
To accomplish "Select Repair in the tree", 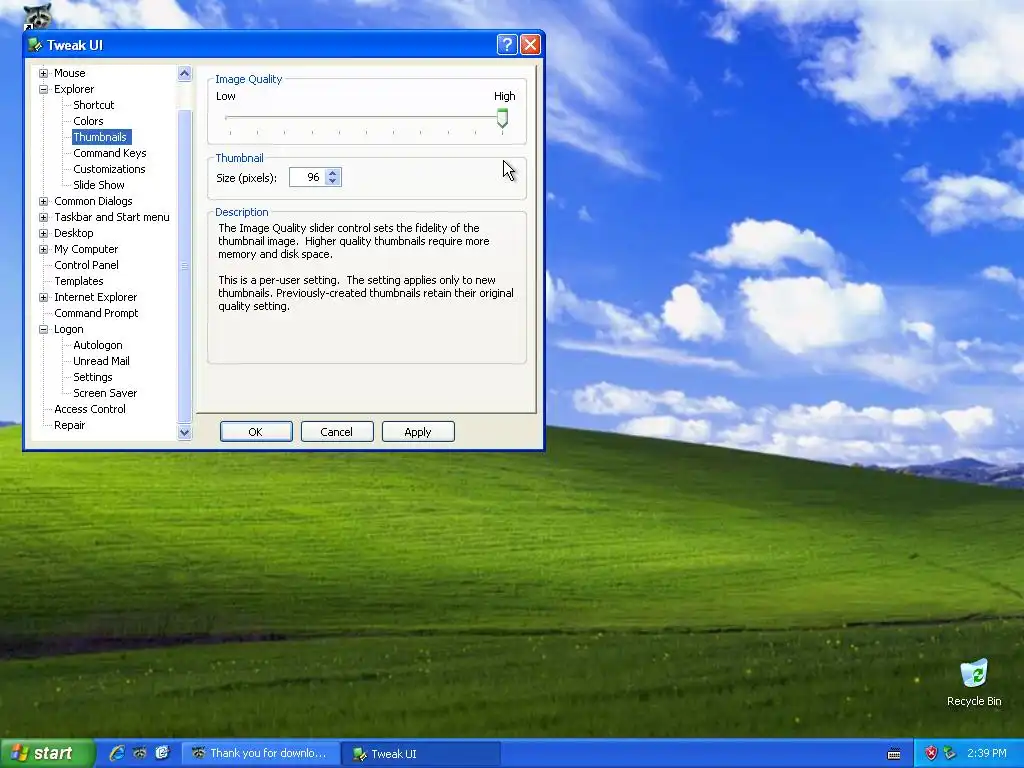I will point(69,425).
